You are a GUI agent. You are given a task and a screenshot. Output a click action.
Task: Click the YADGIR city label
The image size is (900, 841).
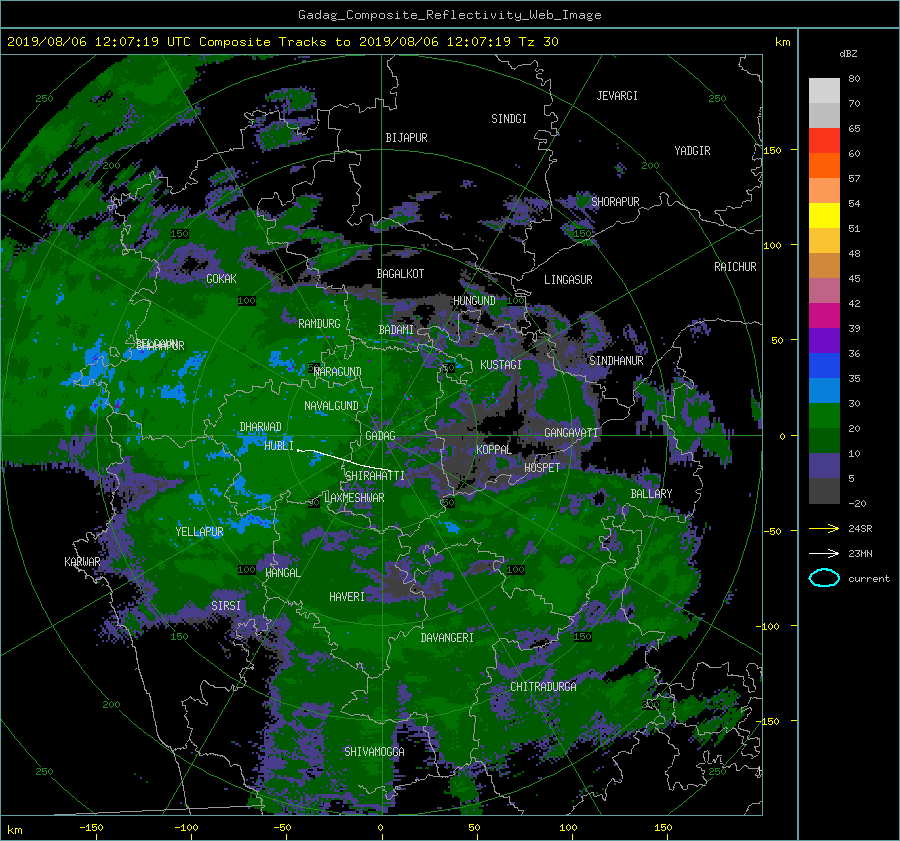click(x=692, y=150)
